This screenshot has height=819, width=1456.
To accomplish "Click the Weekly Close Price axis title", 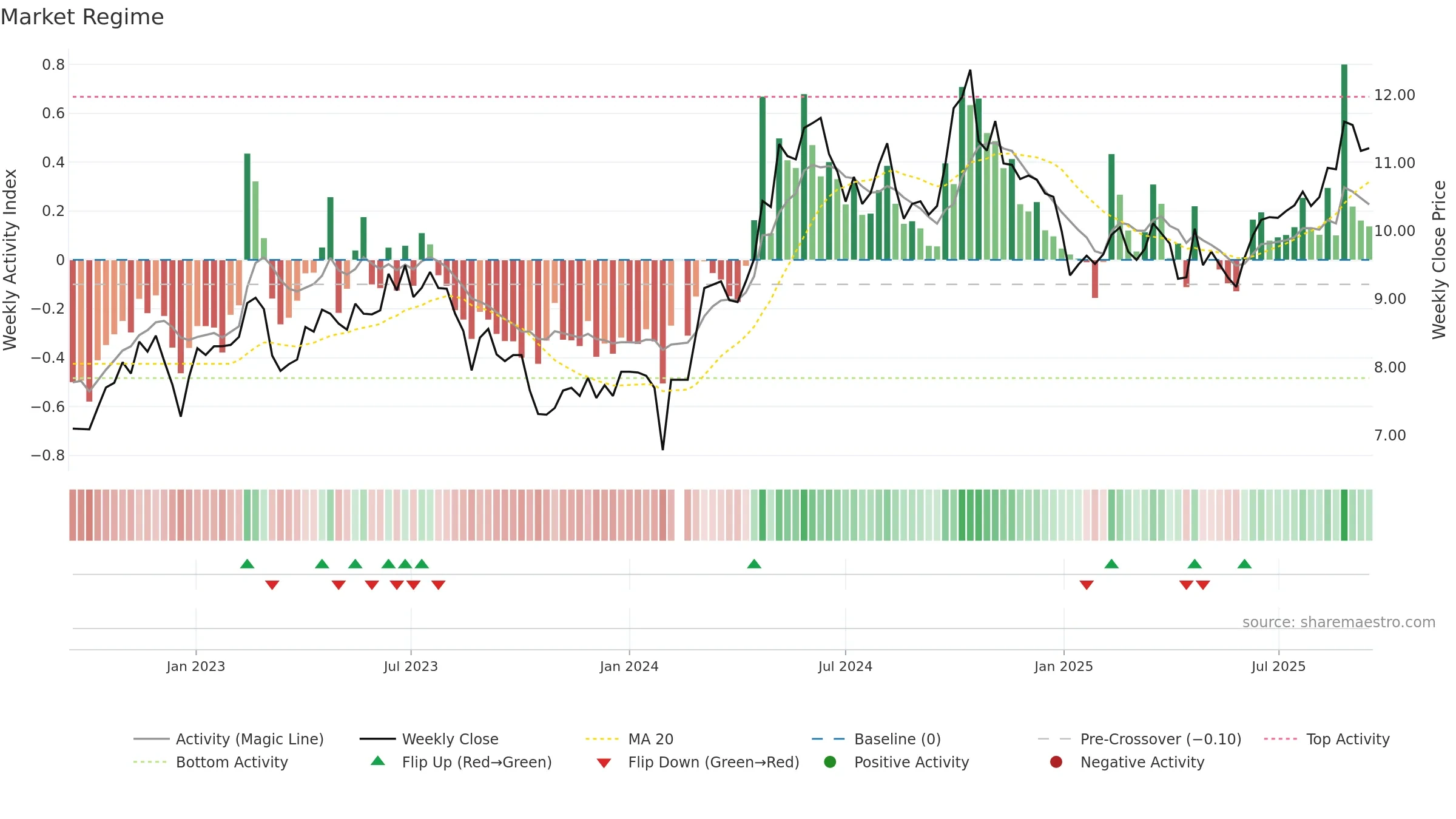I will click(x=1439, y=260).
